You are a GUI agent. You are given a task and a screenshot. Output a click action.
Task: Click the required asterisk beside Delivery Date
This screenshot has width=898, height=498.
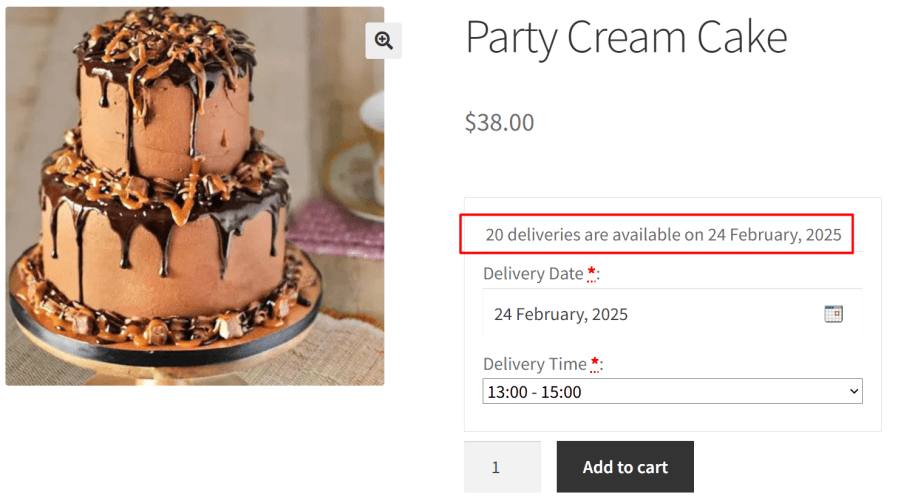pyautogui.click(x=592, y=273)
